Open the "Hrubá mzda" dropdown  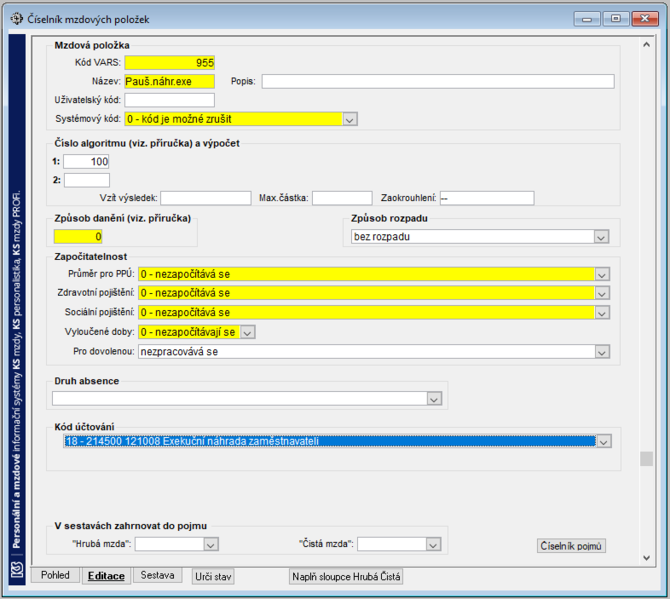coord(210,544)
